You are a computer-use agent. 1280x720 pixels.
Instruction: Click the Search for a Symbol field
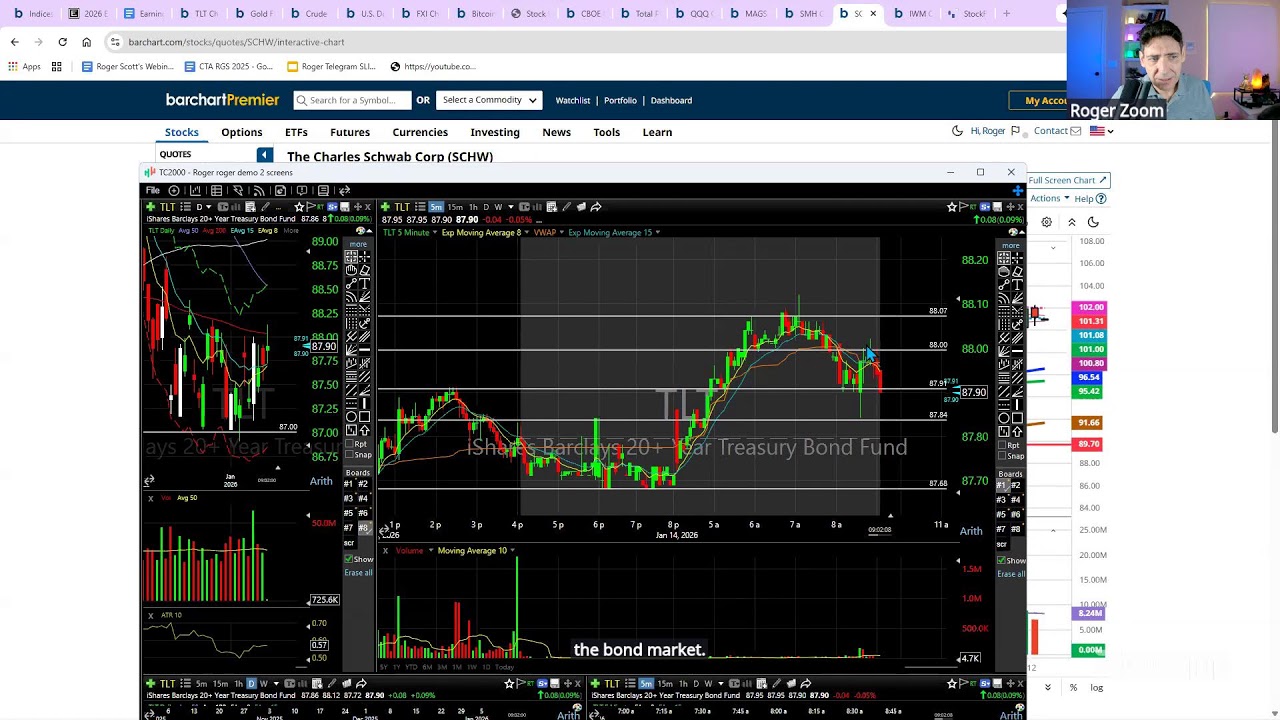352,100
